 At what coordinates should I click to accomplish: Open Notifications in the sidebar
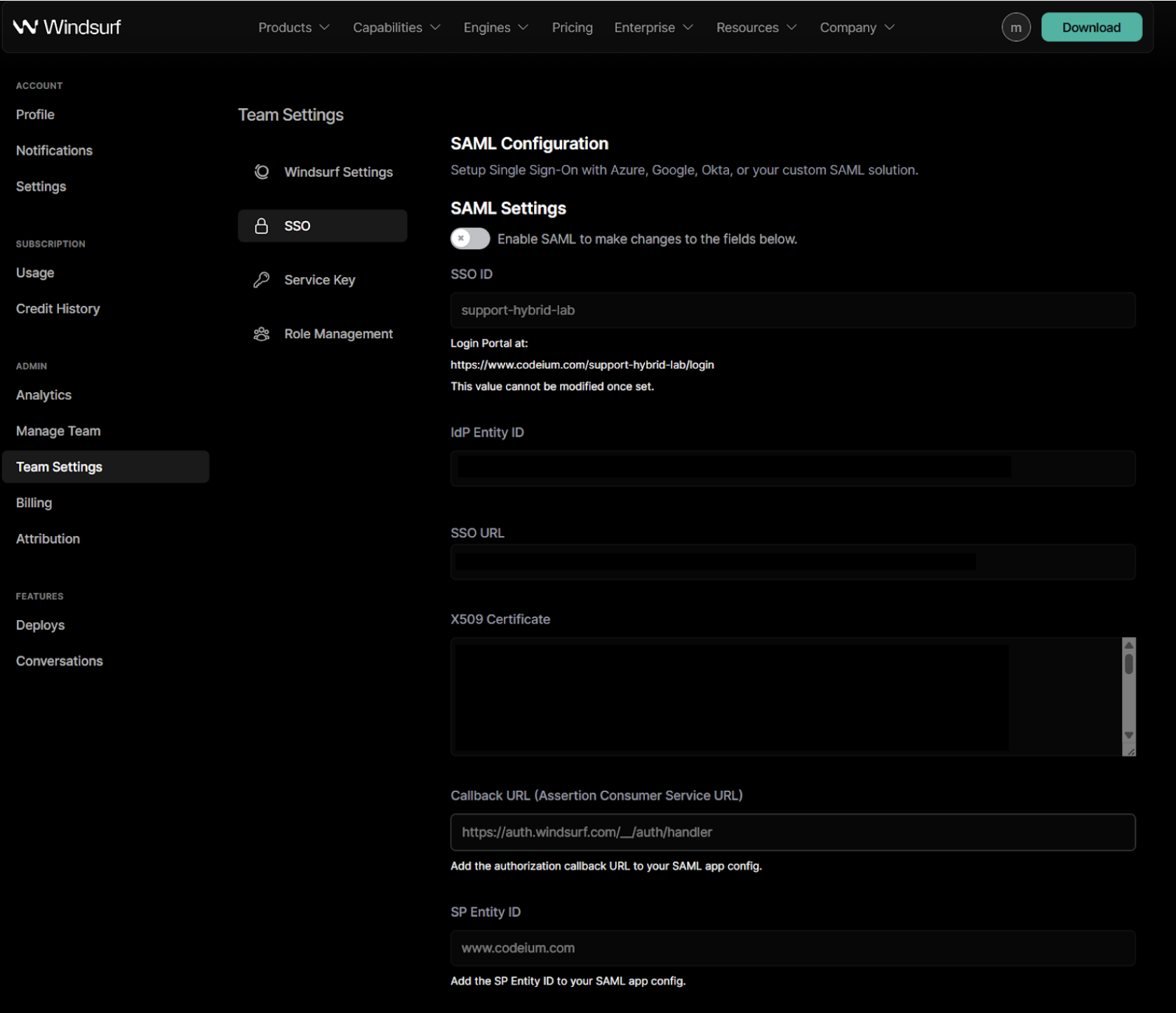54,150
